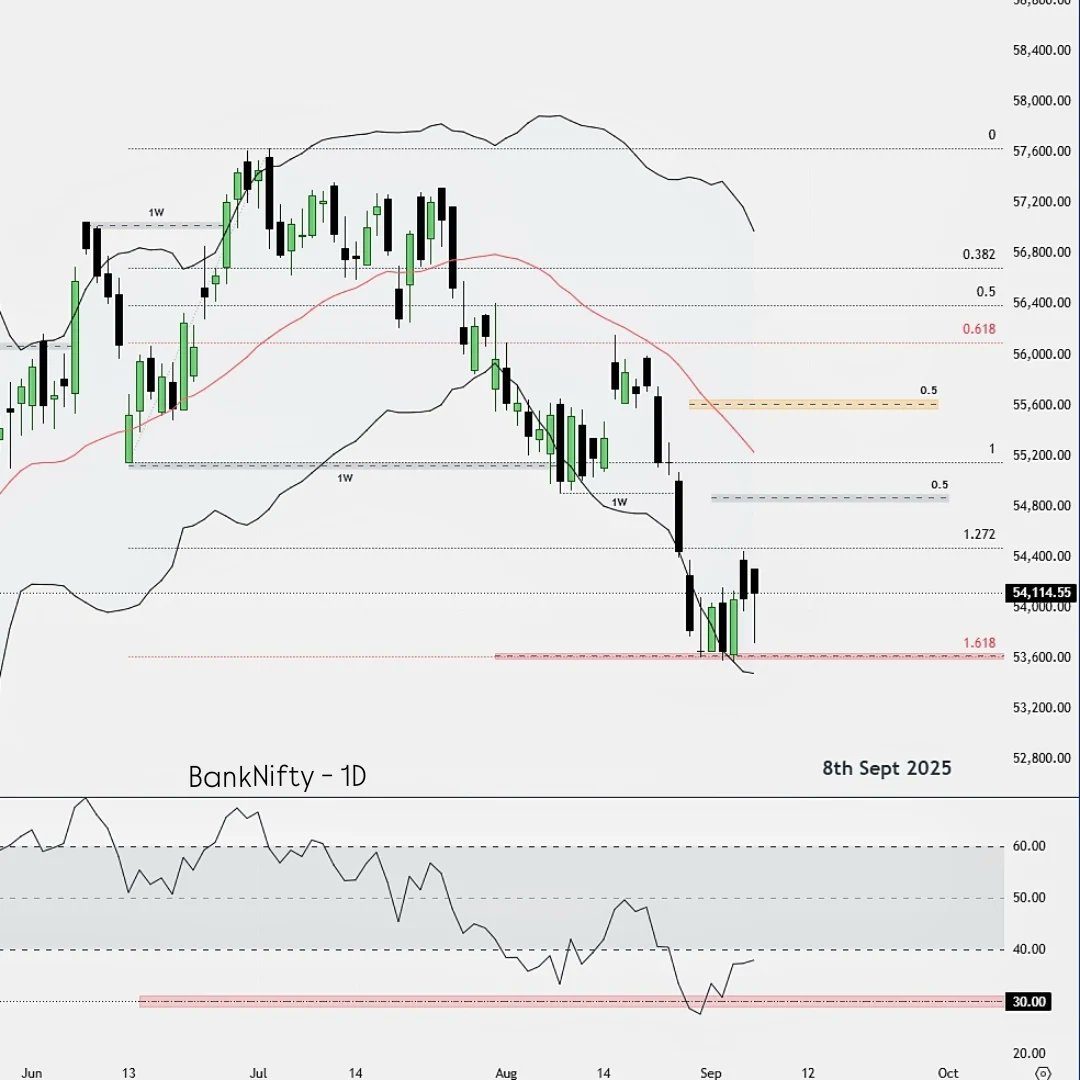Click the 55,600.00 price axis label
1080x1080 pixels.
(x=1041, y=404)
